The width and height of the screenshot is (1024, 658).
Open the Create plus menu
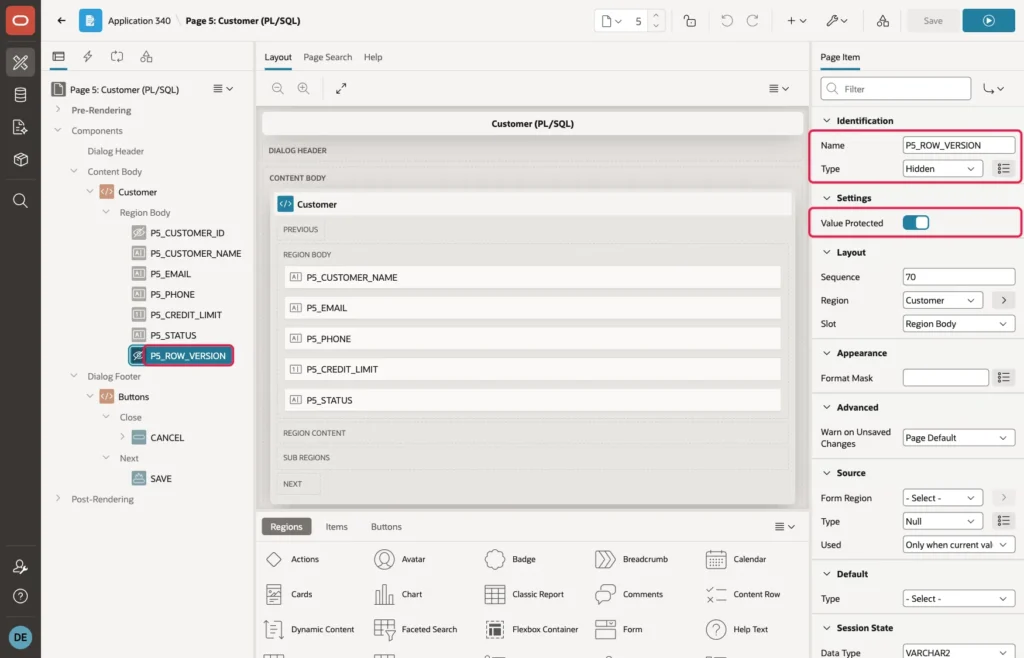796,21
